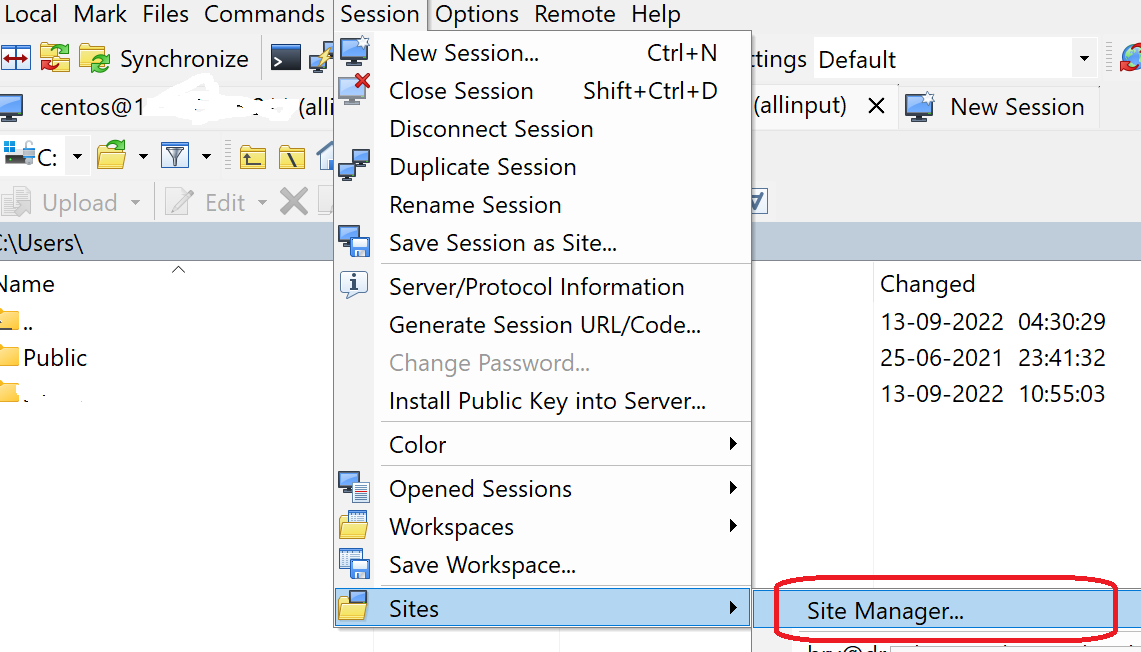
Task: Choose Disconnect Session from the menu
Action: pyautogui.click(x=489, y=128)
